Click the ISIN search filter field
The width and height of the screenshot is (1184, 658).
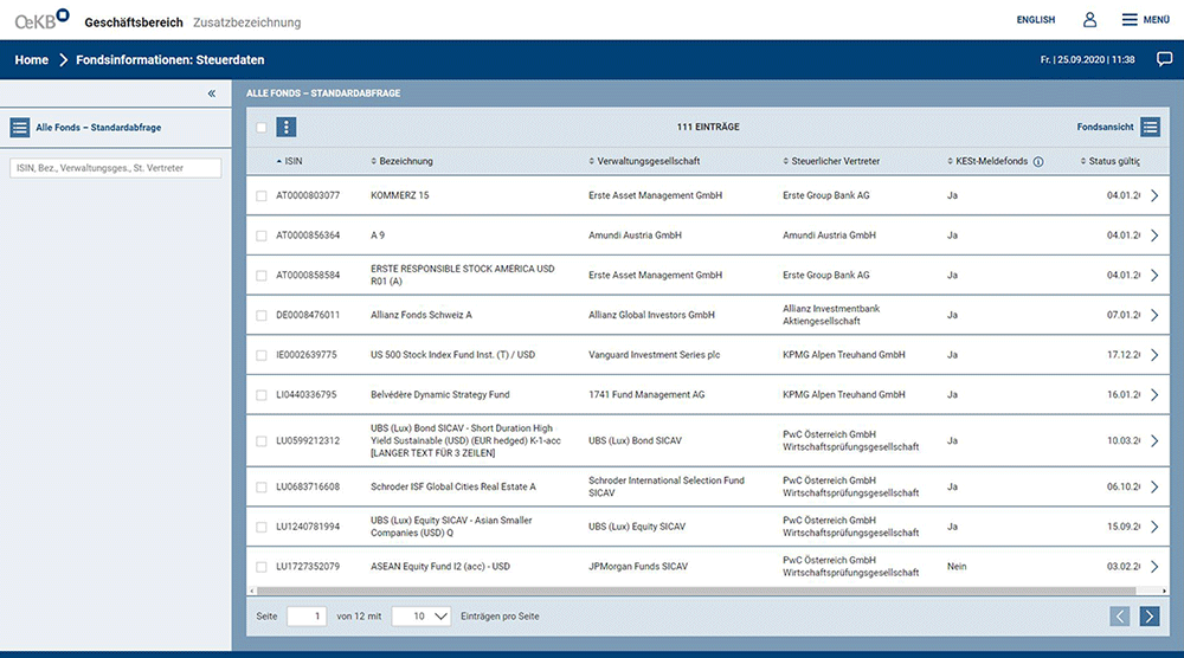pos(115,168)
